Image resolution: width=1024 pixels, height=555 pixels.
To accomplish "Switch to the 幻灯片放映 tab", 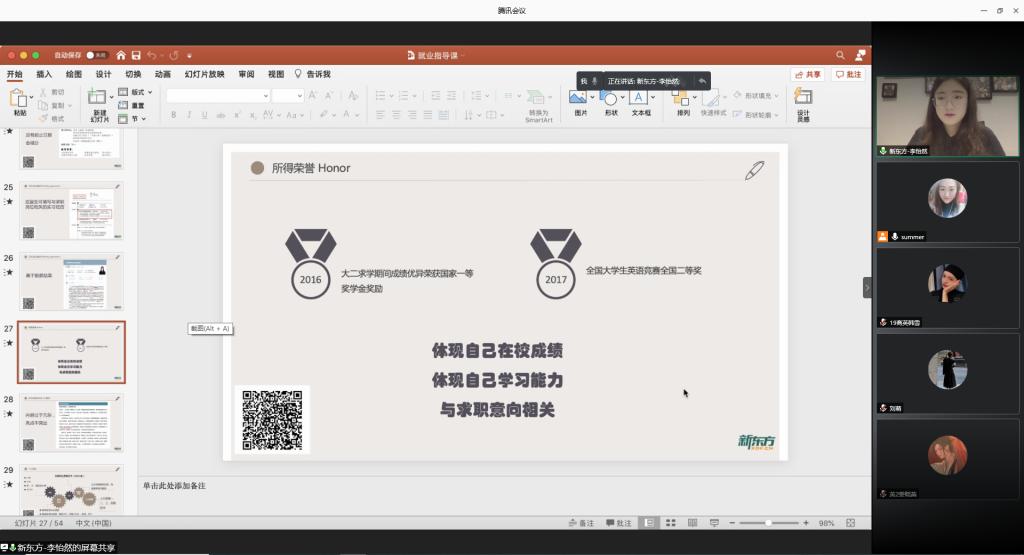I will [204, 74].
